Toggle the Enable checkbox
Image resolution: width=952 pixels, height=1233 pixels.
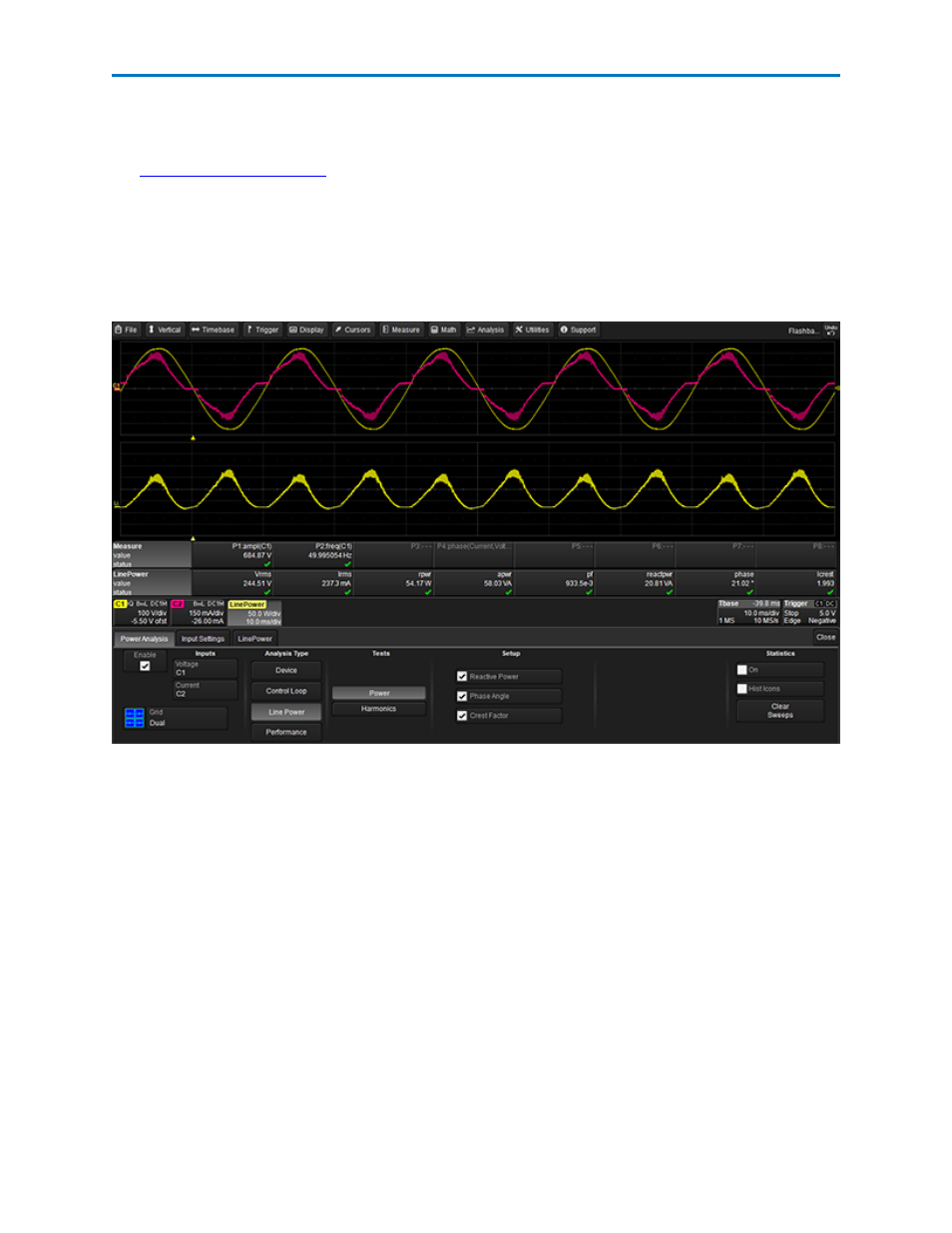coord(145,666)
